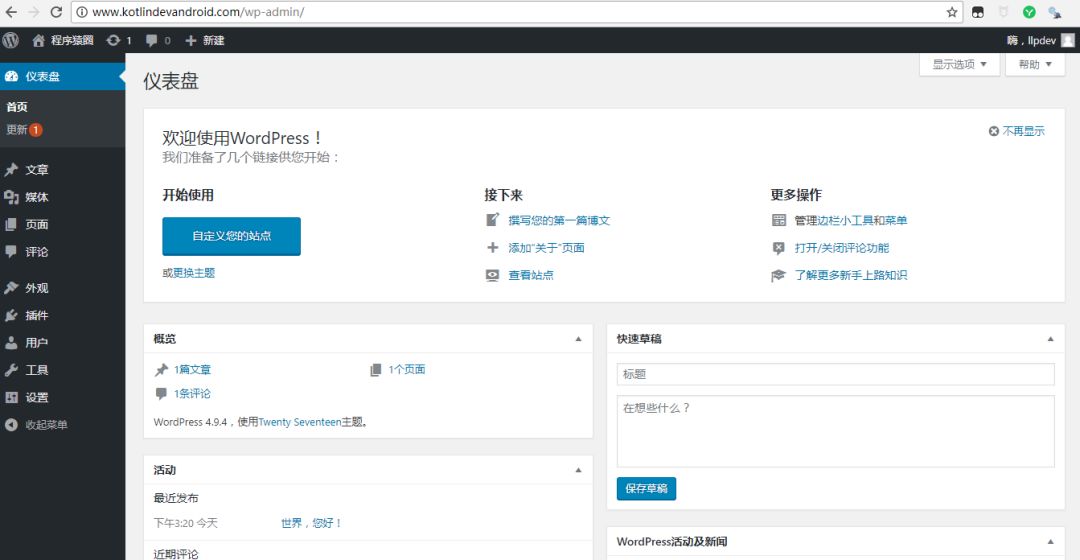Image resolution: width=1080 pixels, height=560 pixels.
Task: Click the 自定义您的站点 button
Action: click(231, 236)
